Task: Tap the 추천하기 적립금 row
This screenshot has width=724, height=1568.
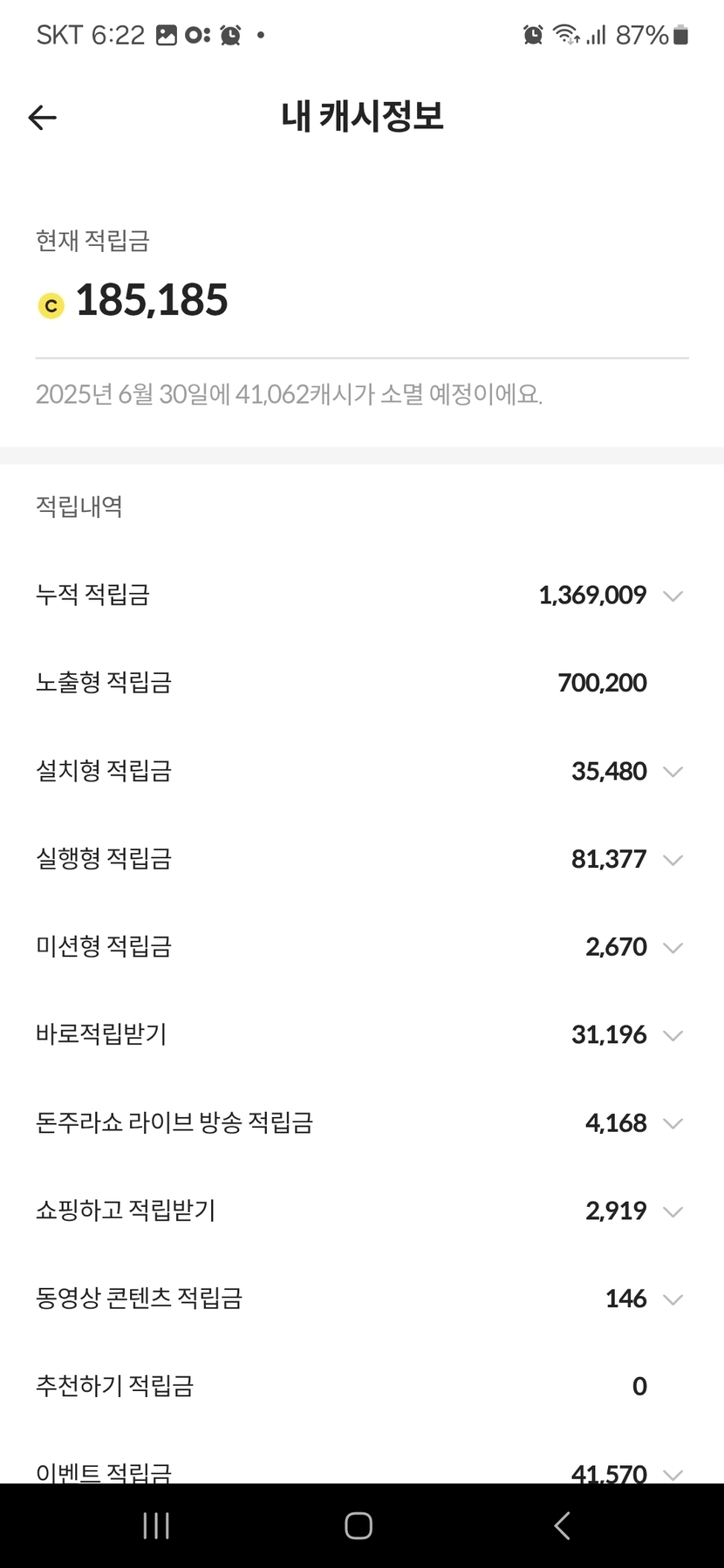Action: (x=362, y=1387)
